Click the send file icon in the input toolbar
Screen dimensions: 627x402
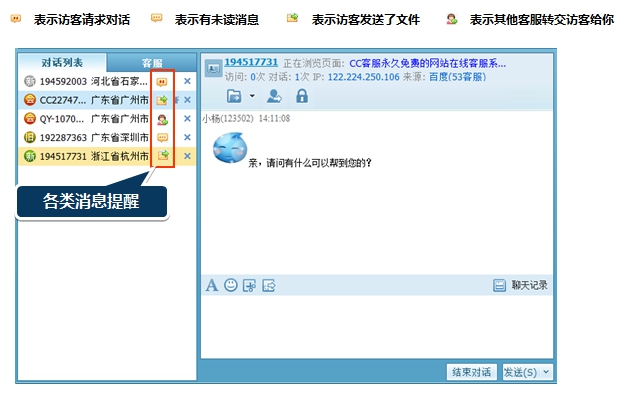coord(269,286)
